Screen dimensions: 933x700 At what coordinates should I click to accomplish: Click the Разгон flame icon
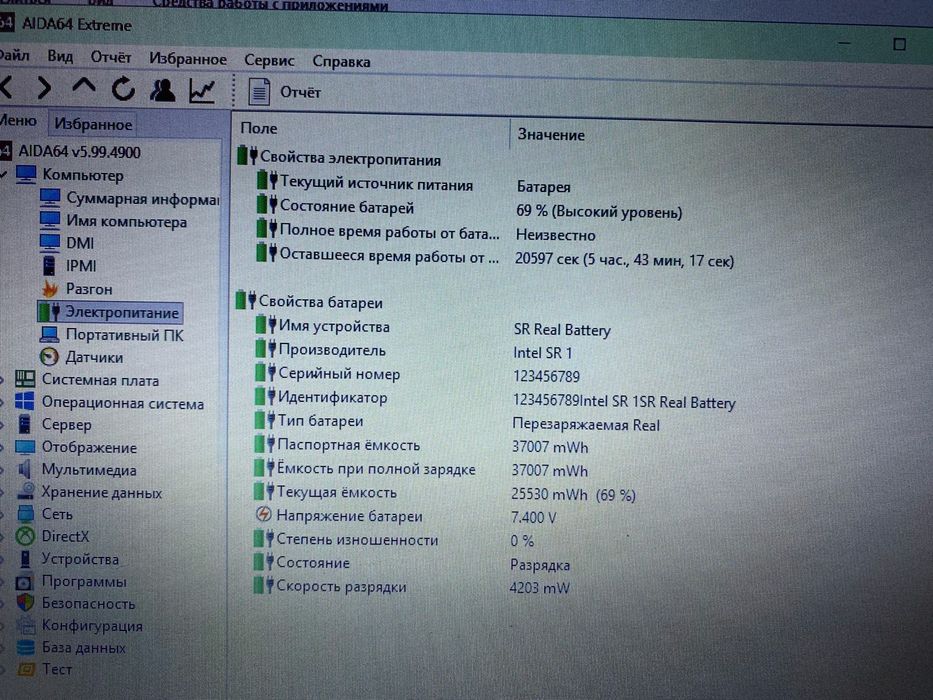click(50, 289)
